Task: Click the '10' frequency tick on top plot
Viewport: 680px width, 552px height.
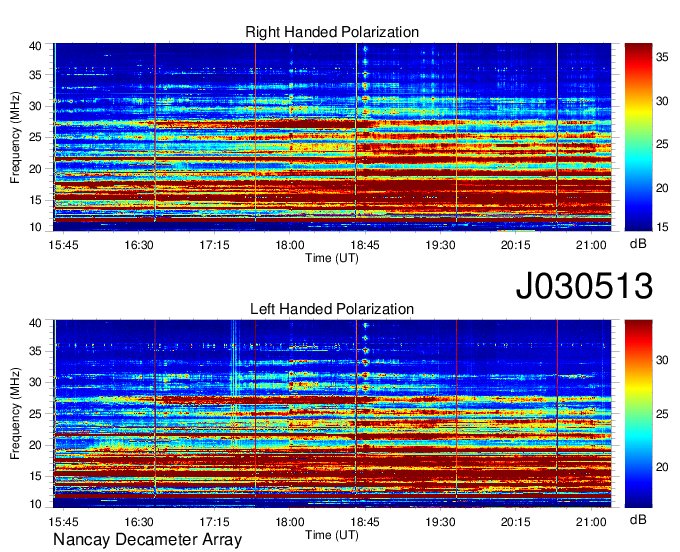Action: point(35,227)
